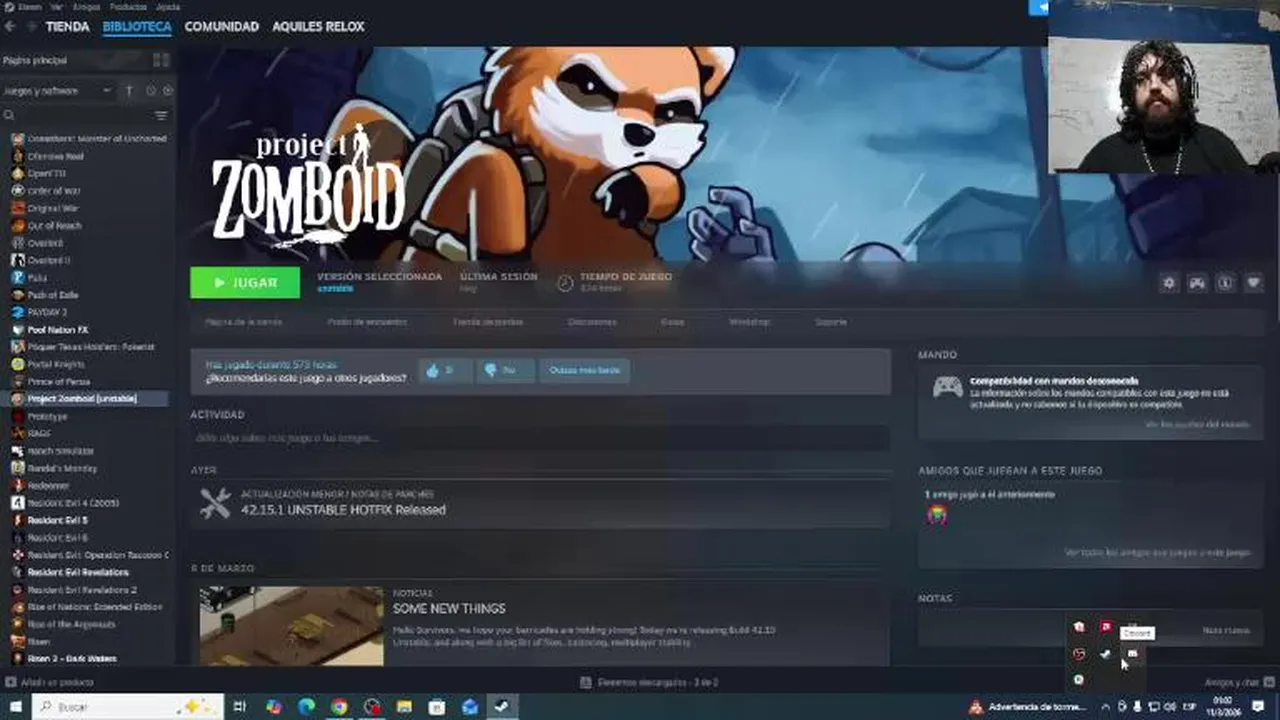Open the Windows notification center icon
1280x720 pixels.
(1258, 707)
